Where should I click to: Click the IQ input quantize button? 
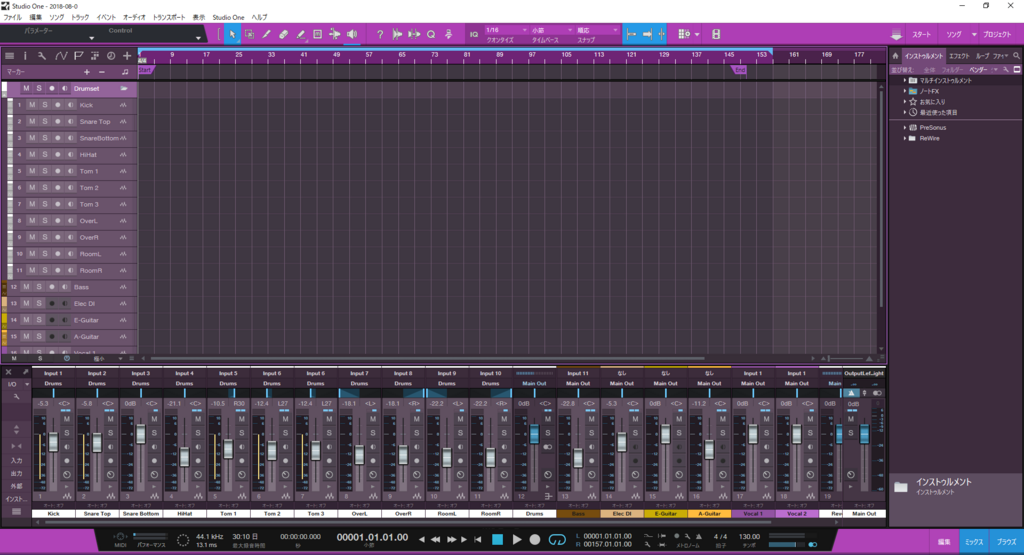[474, 35]
